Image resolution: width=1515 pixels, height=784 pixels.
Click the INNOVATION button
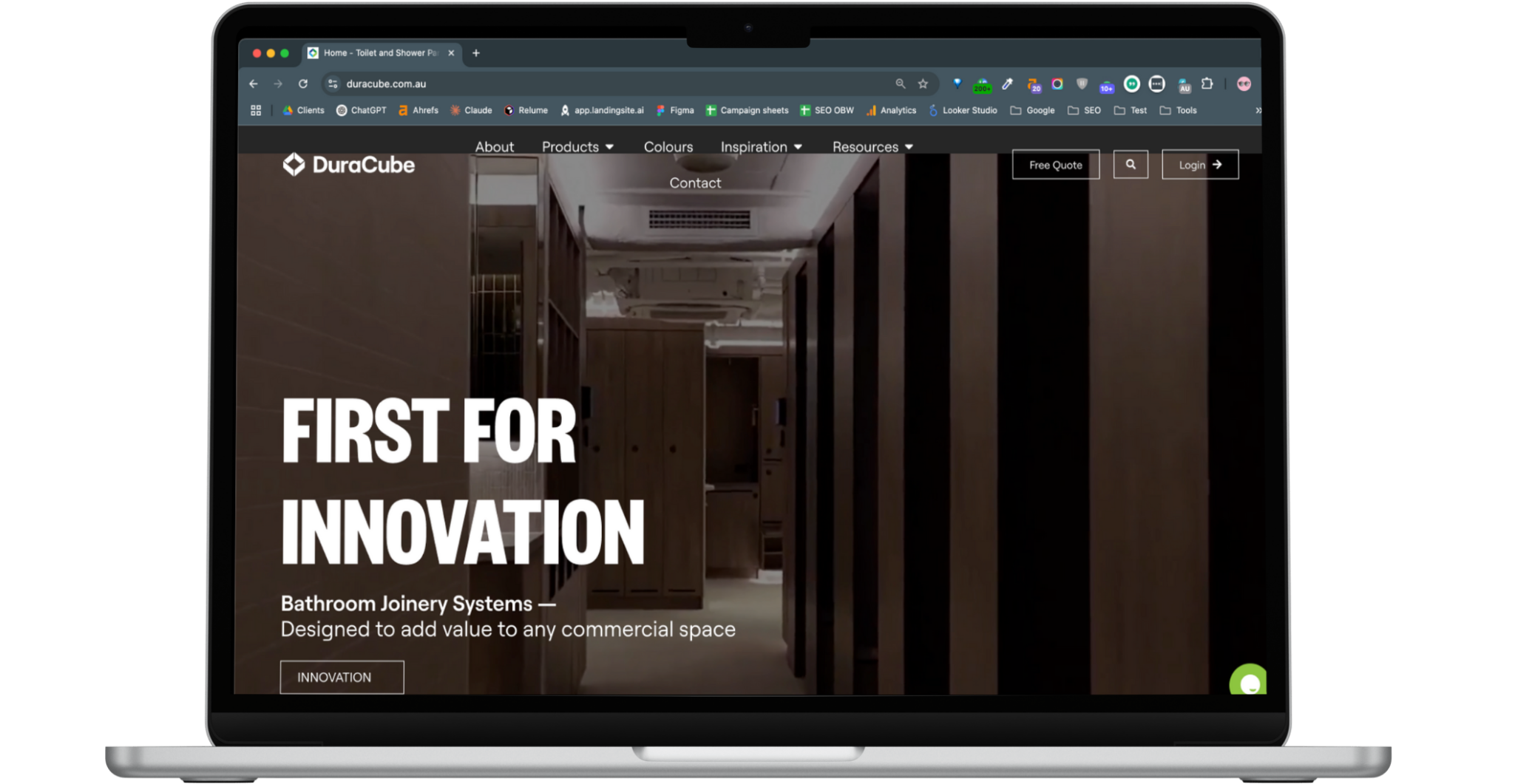click(342, 678)
